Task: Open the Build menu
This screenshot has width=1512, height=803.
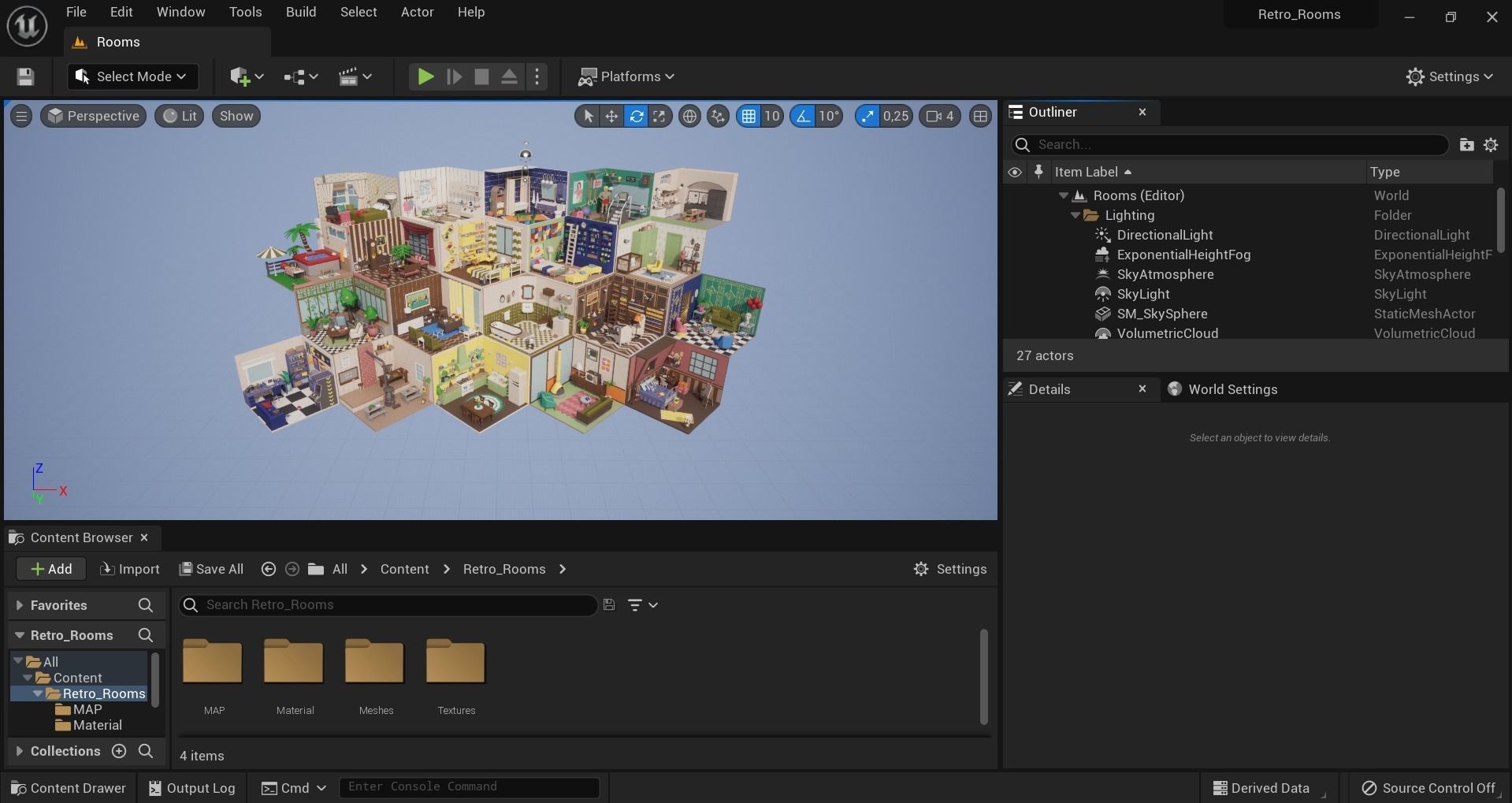Action: pyautogui.click(x=300, y=12)
